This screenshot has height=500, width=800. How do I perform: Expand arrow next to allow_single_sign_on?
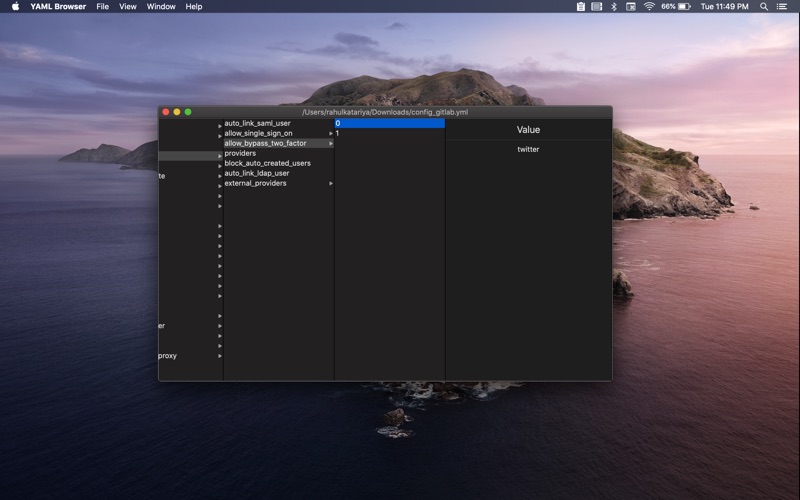coord(331,134)
